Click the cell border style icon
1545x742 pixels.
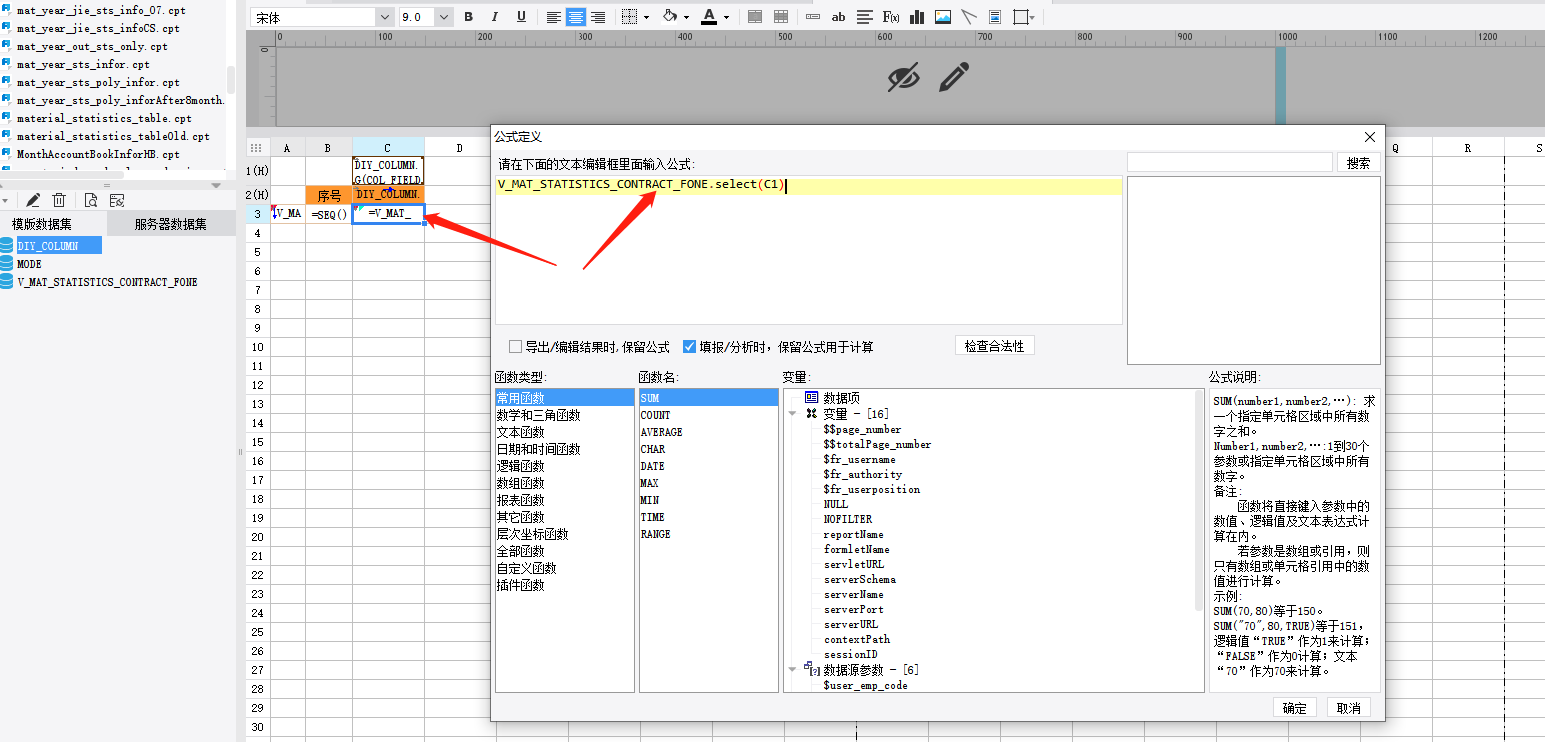point(629,17)
